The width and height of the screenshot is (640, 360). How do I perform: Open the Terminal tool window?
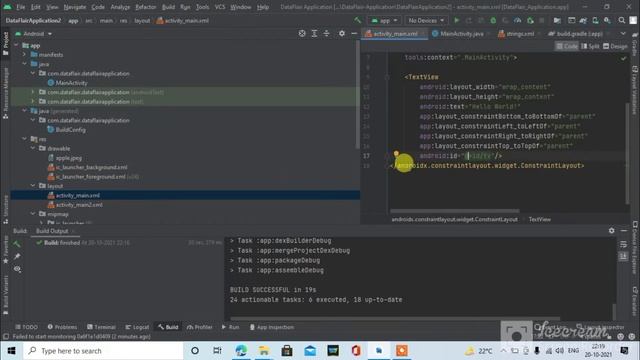click(x=101, y=327)
